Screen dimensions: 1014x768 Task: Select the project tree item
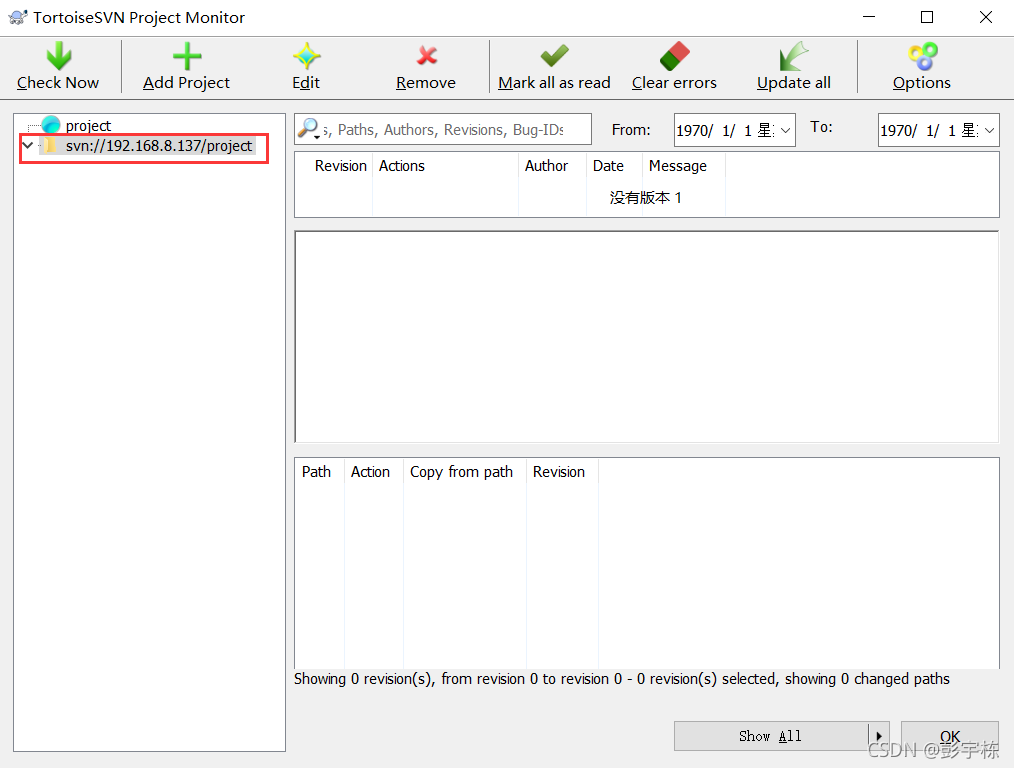point(88,125)
